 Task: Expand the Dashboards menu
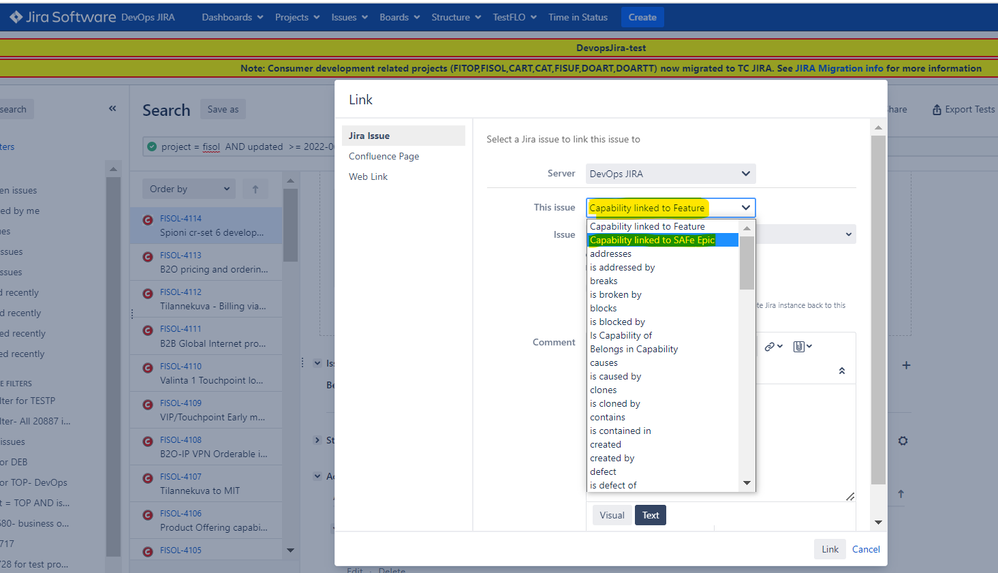(x=232, y=17)
